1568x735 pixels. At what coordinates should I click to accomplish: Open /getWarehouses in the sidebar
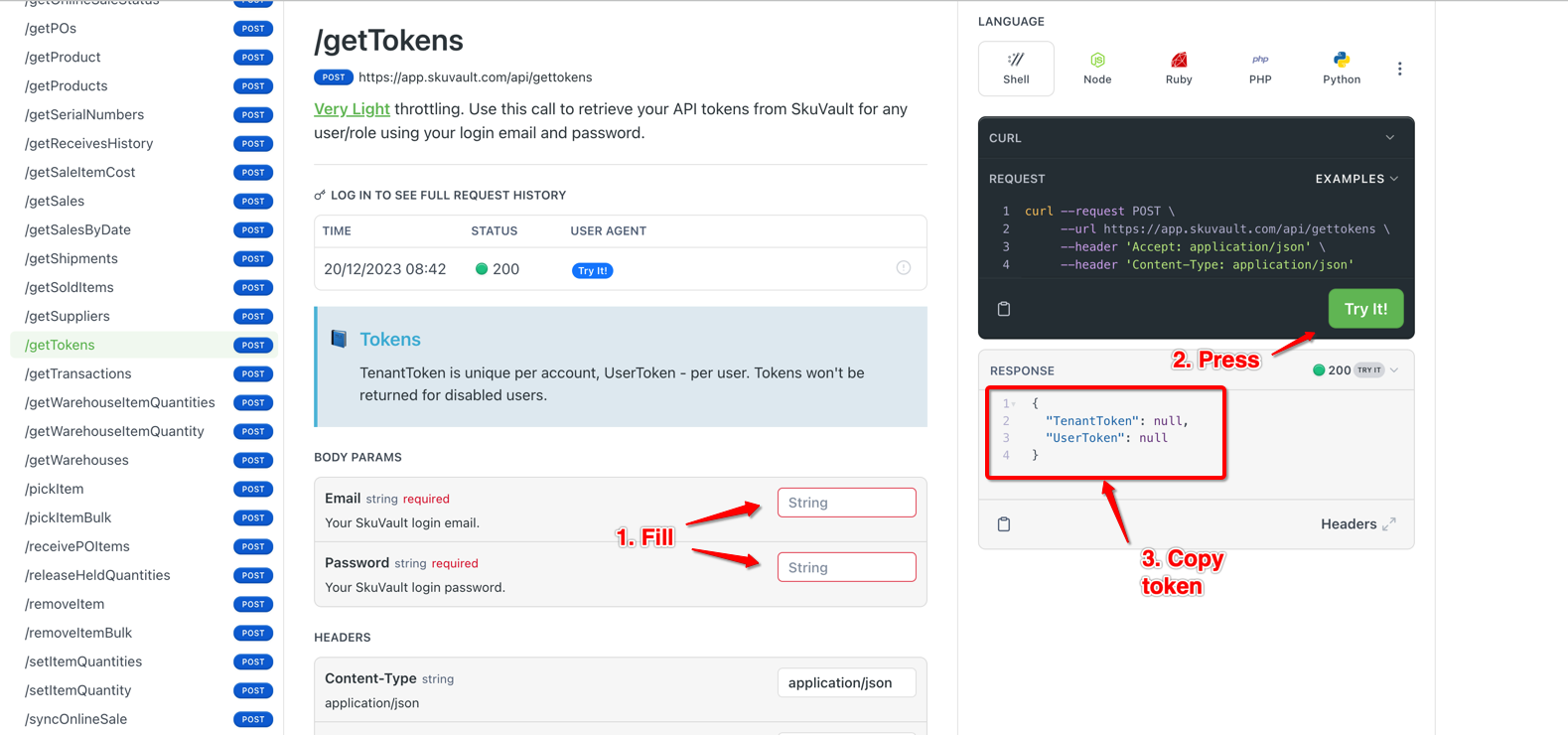tap(76, 460)
